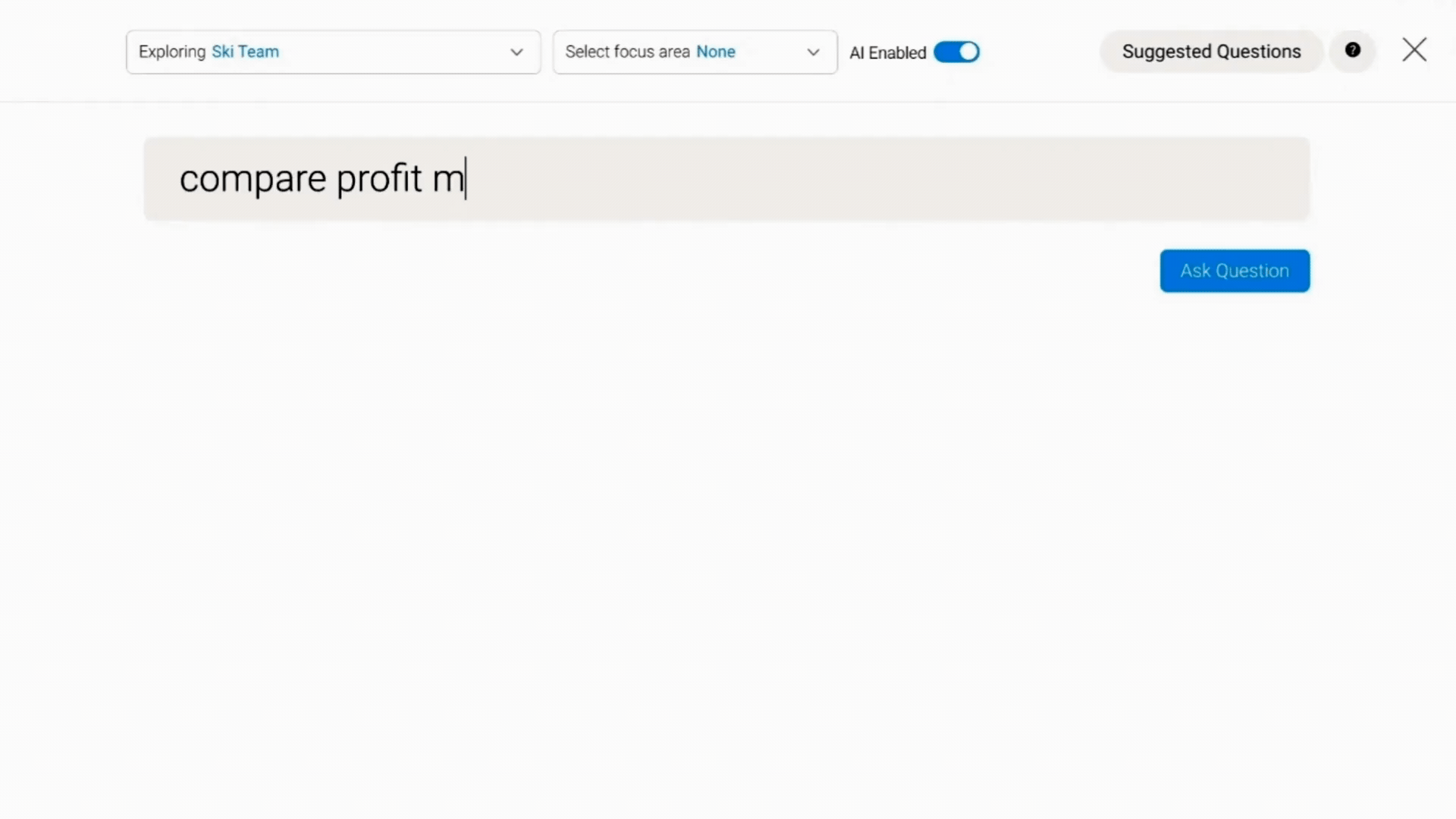Open the Select focus area dropdown
The width and height of the screenshot is (1456, 819).
click(x=695, y=52)
